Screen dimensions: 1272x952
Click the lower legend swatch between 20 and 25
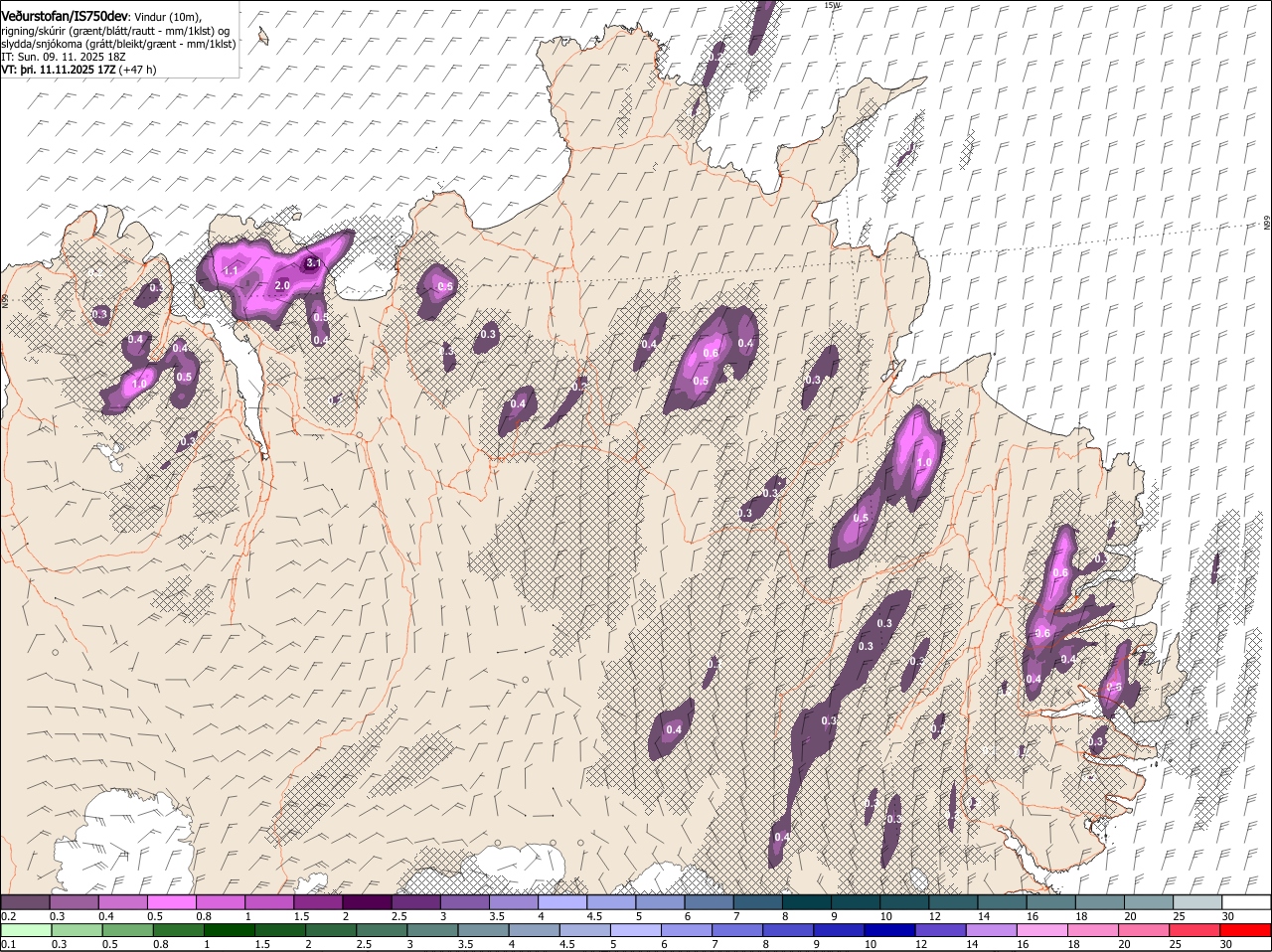[x=1143, y=930]
